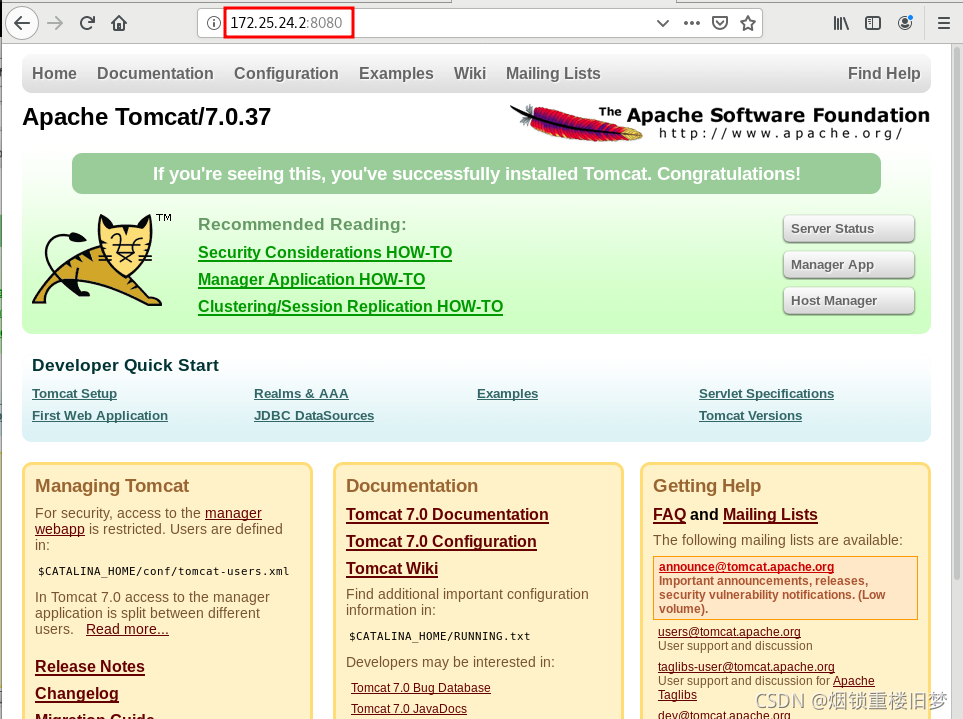Open the Tomcat Versions link
The height and width of the screenshot is (719, 963).
tap(751, 416)
